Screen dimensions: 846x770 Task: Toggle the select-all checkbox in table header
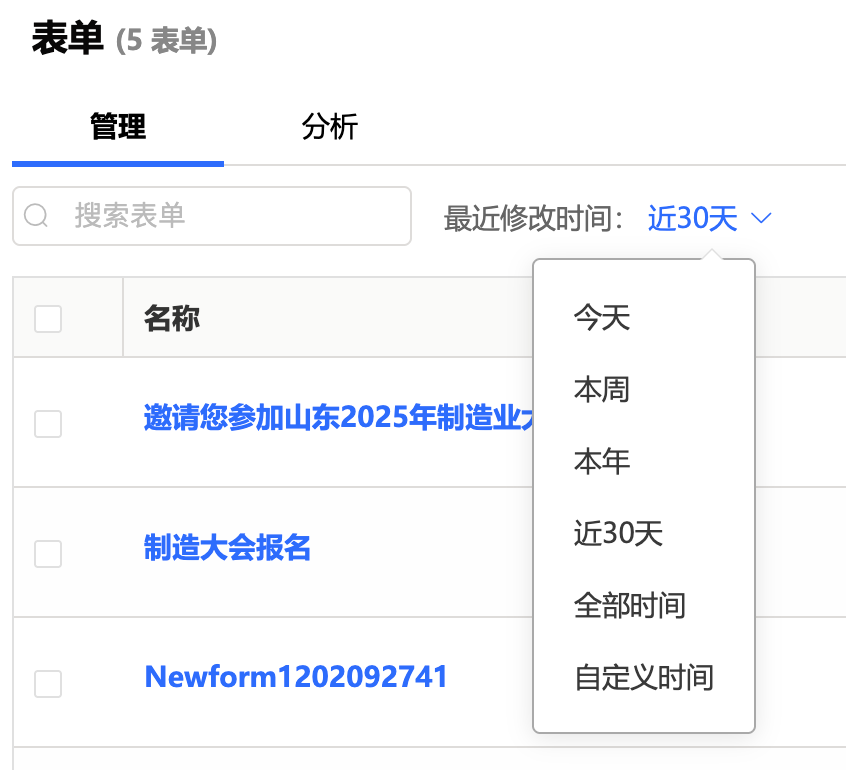pyautogui.click(x=48, y=319)
